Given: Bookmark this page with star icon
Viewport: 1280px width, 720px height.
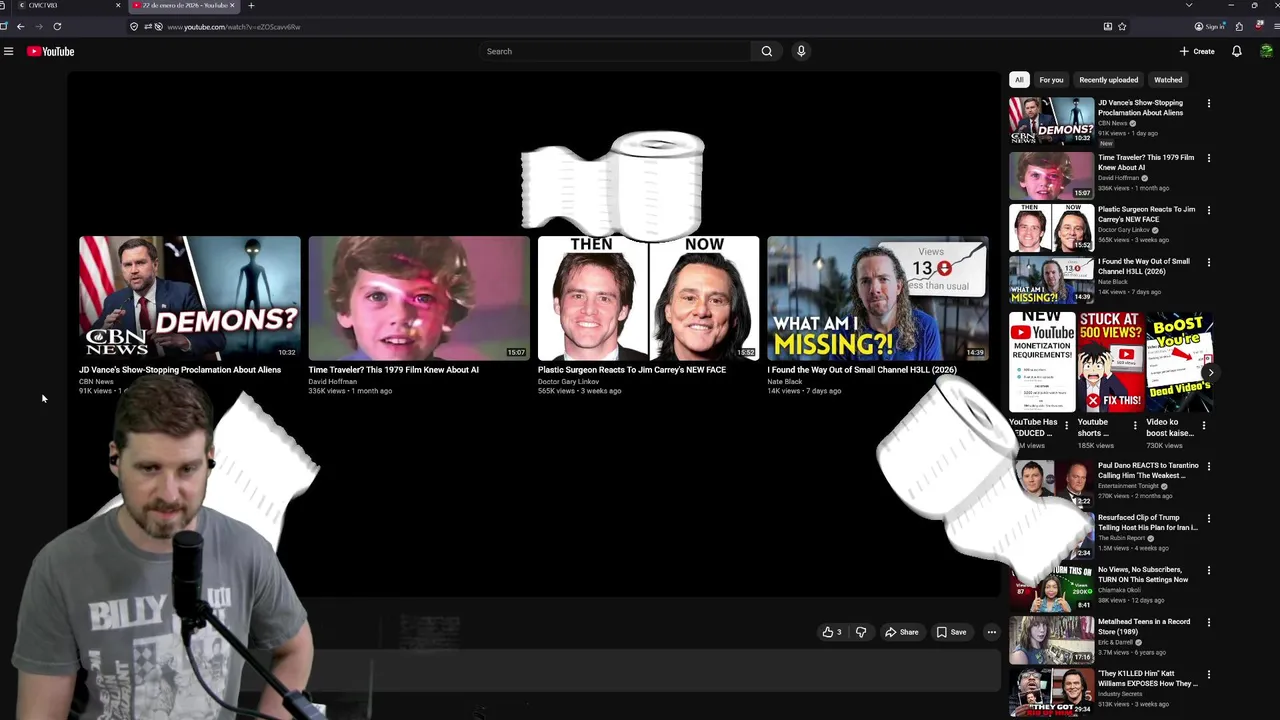Looking at the screenshot, I should [x=1122, y=27].
